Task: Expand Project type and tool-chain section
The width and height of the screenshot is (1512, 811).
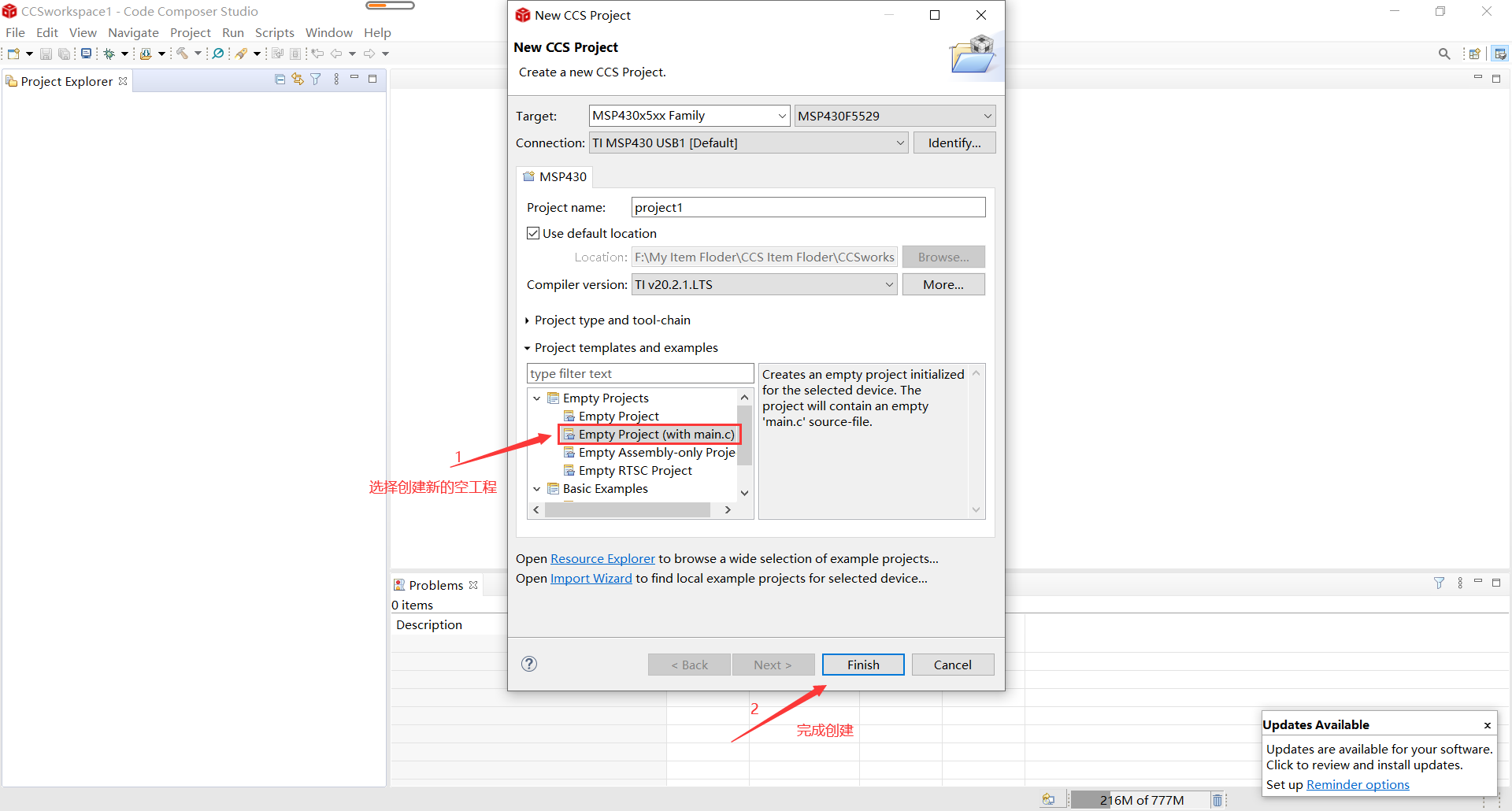Action: 528,320
